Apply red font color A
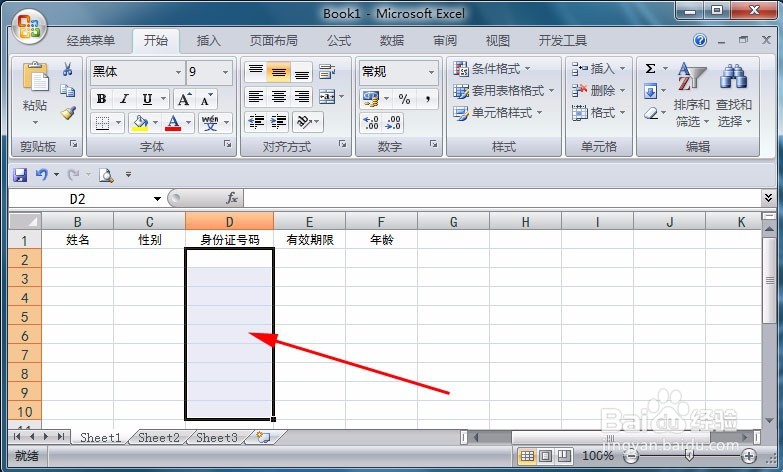The height and width of the screenshot is (472, 783). pyautogui.click(x=173, y=122)
